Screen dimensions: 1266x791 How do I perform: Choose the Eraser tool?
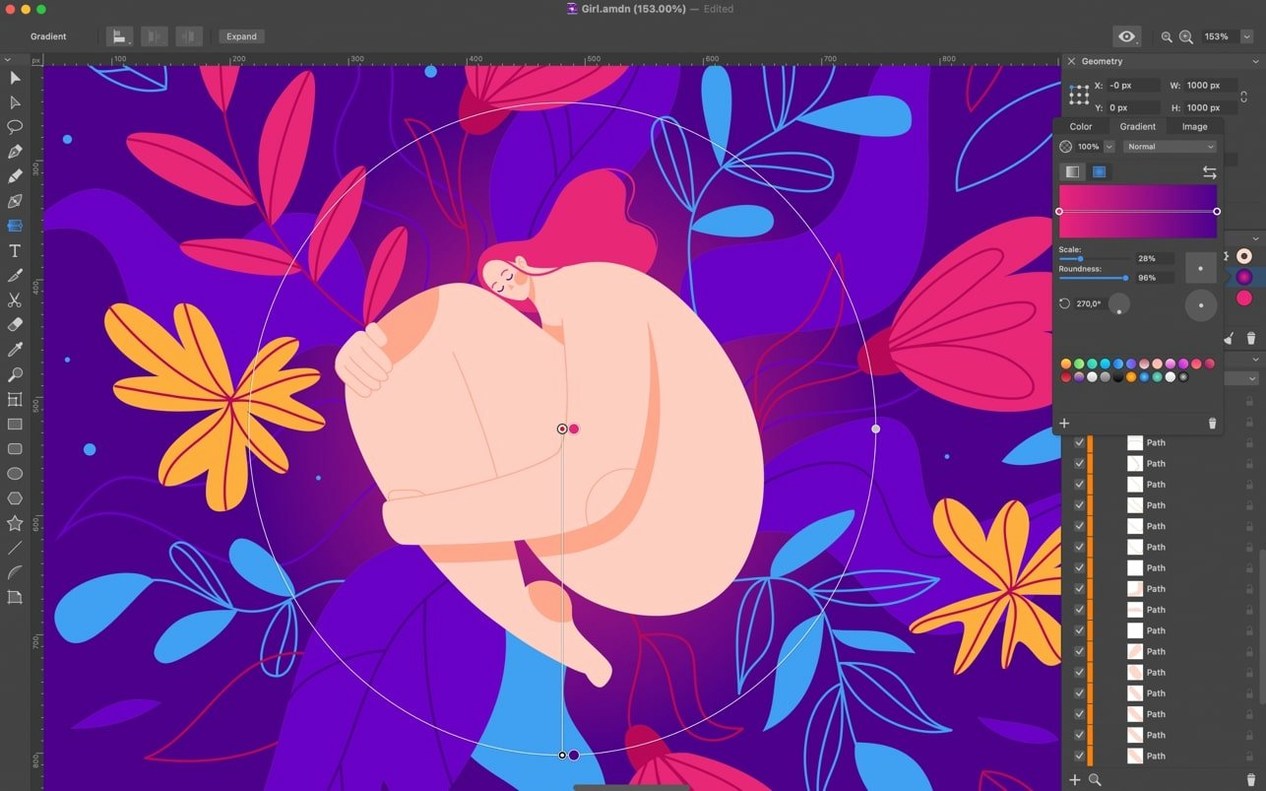tap(15, 325)
